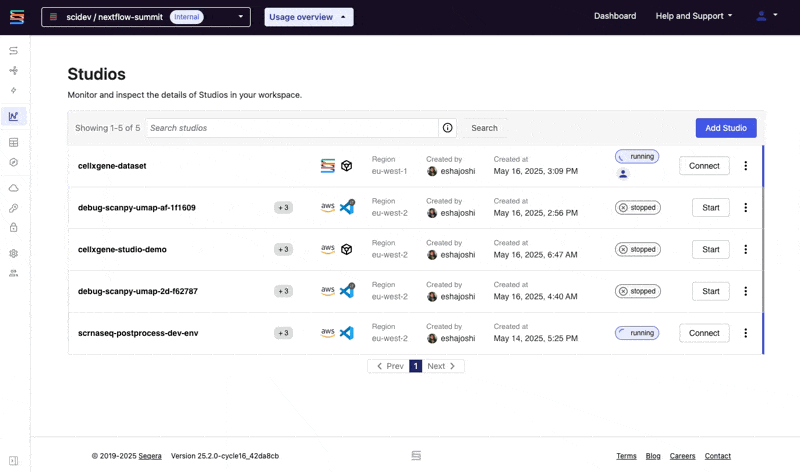The width and height of the screenshot is (800, 472).
Task: Open the settings gear in left sidebar
Action: pos(14,253)
